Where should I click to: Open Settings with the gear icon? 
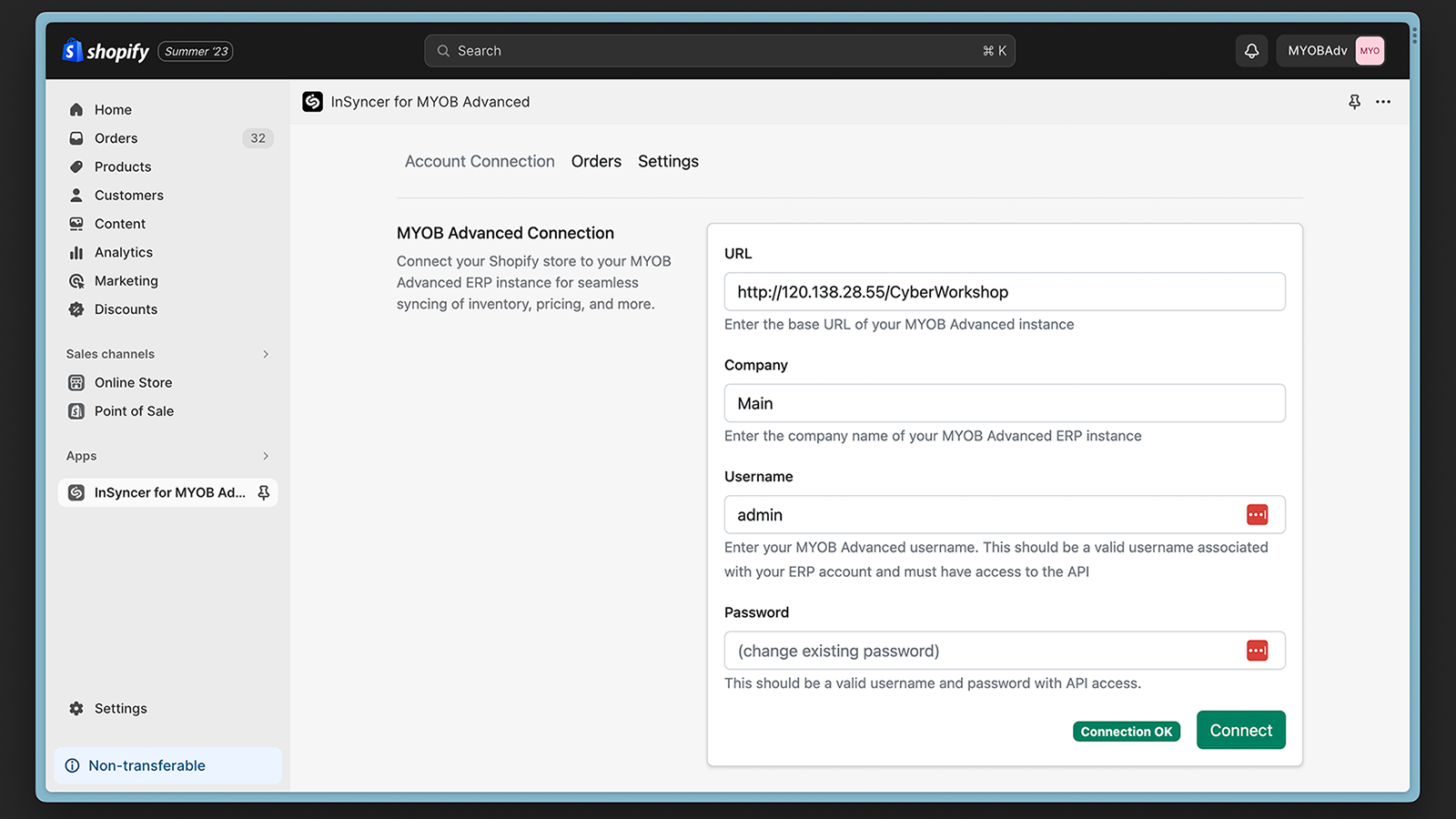point(76,708)
